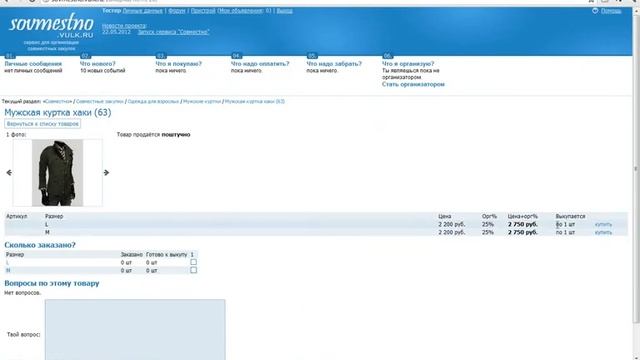Open the Помощь link
Image resolution: width=640 pixels, height=360 pixels.
point(611,11)
